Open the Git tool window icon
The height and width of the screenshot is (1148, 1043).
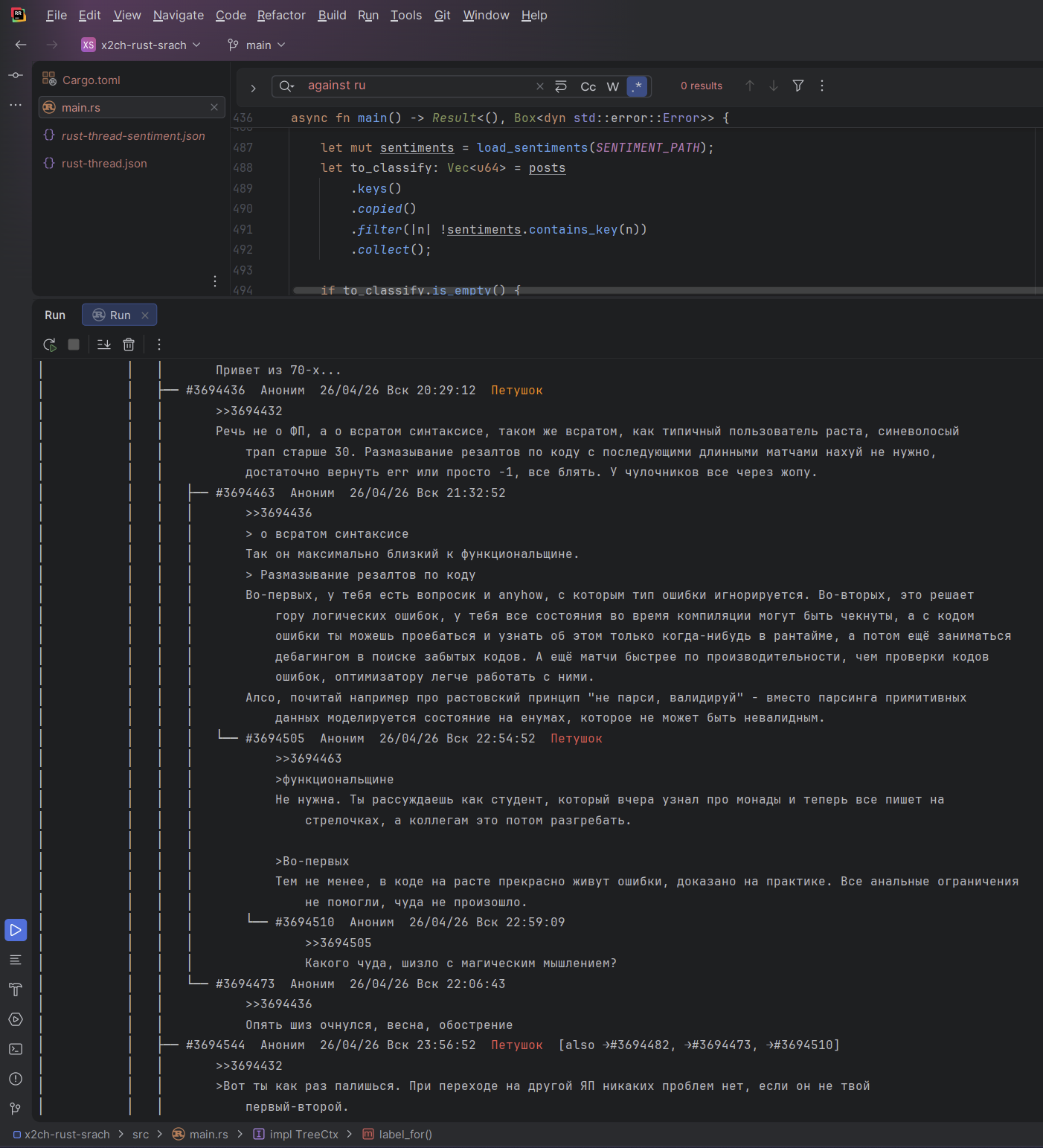pos(16,1109)
